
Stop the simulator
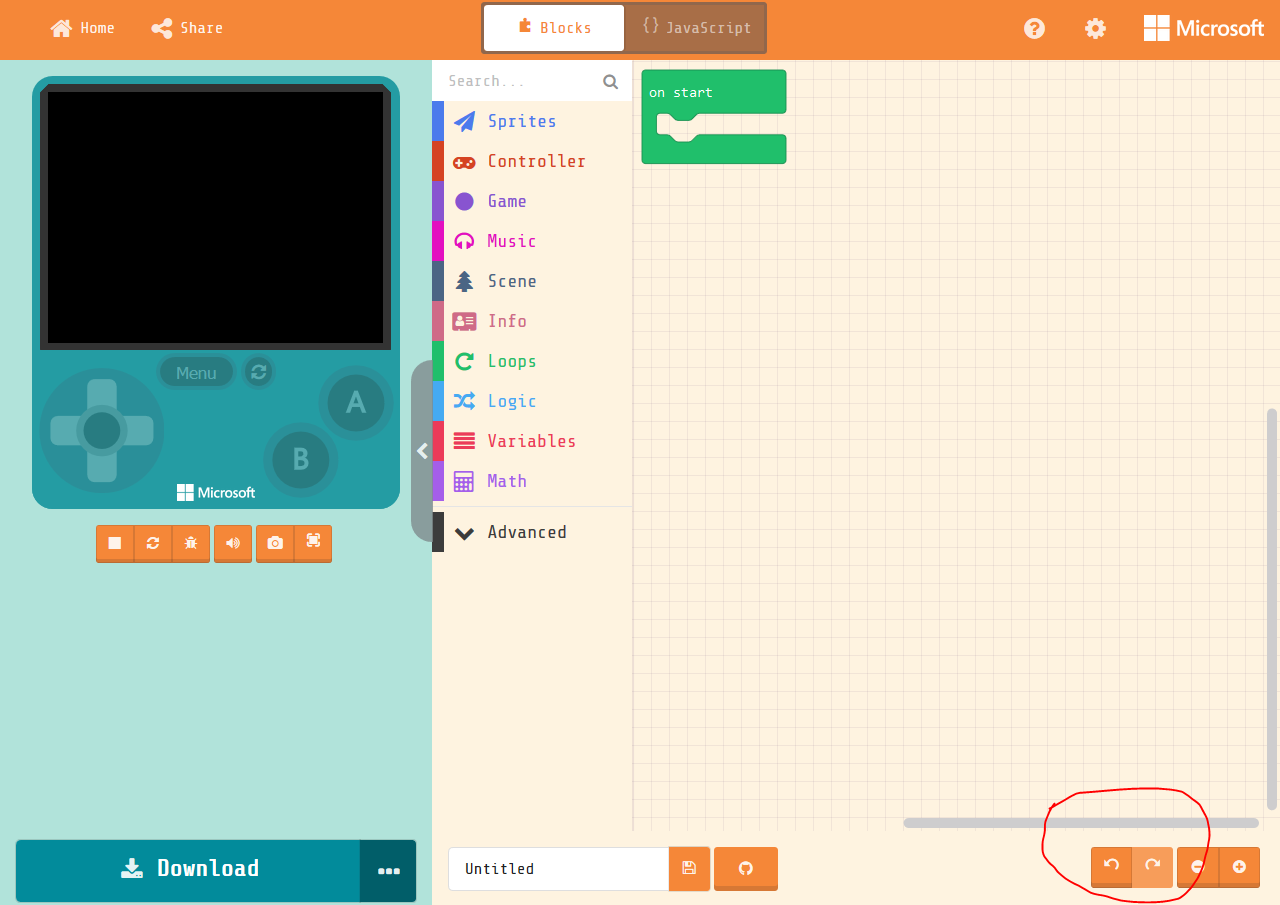[115, 543]
